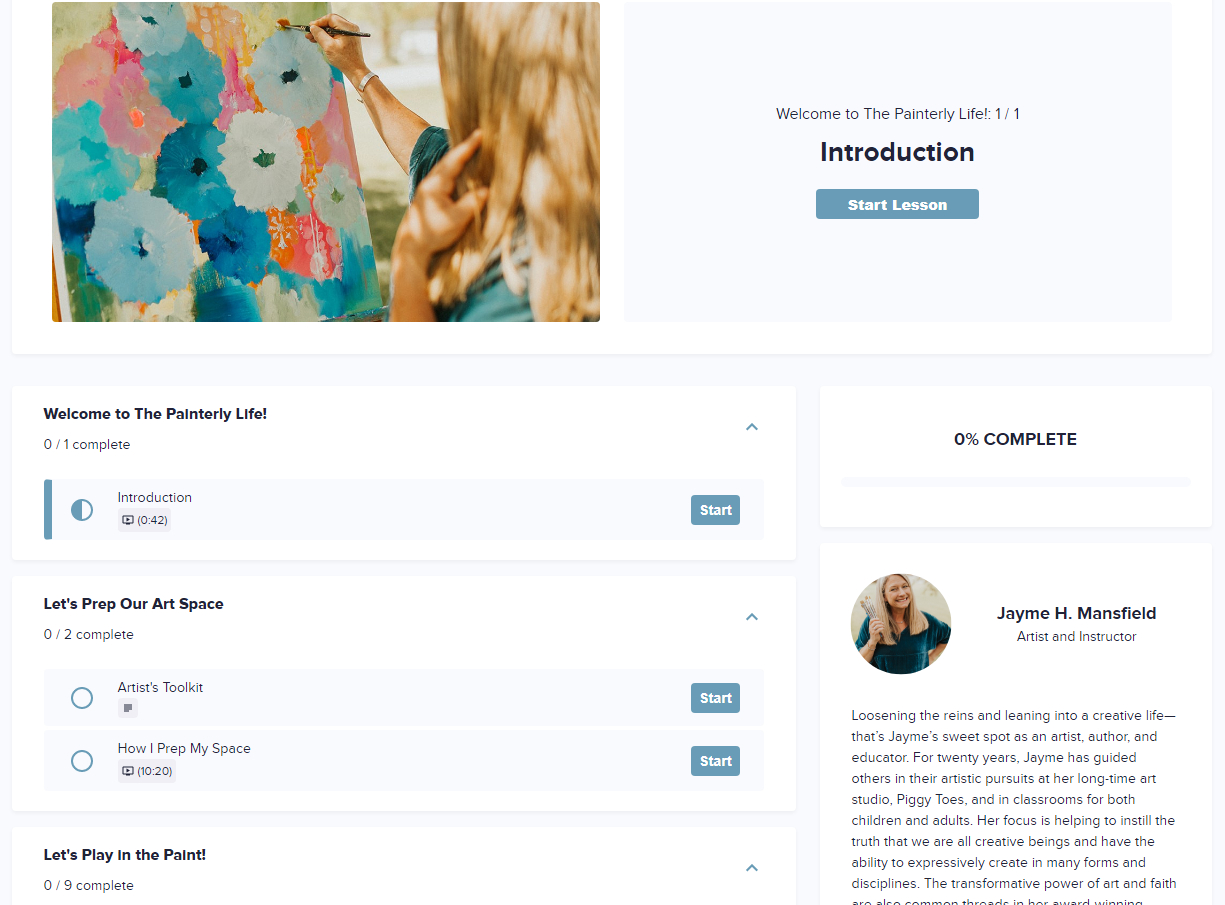This screenshot has width=1225, height=905.
Task: Click the 0% complete progress bar
Action: [1016, 482]
